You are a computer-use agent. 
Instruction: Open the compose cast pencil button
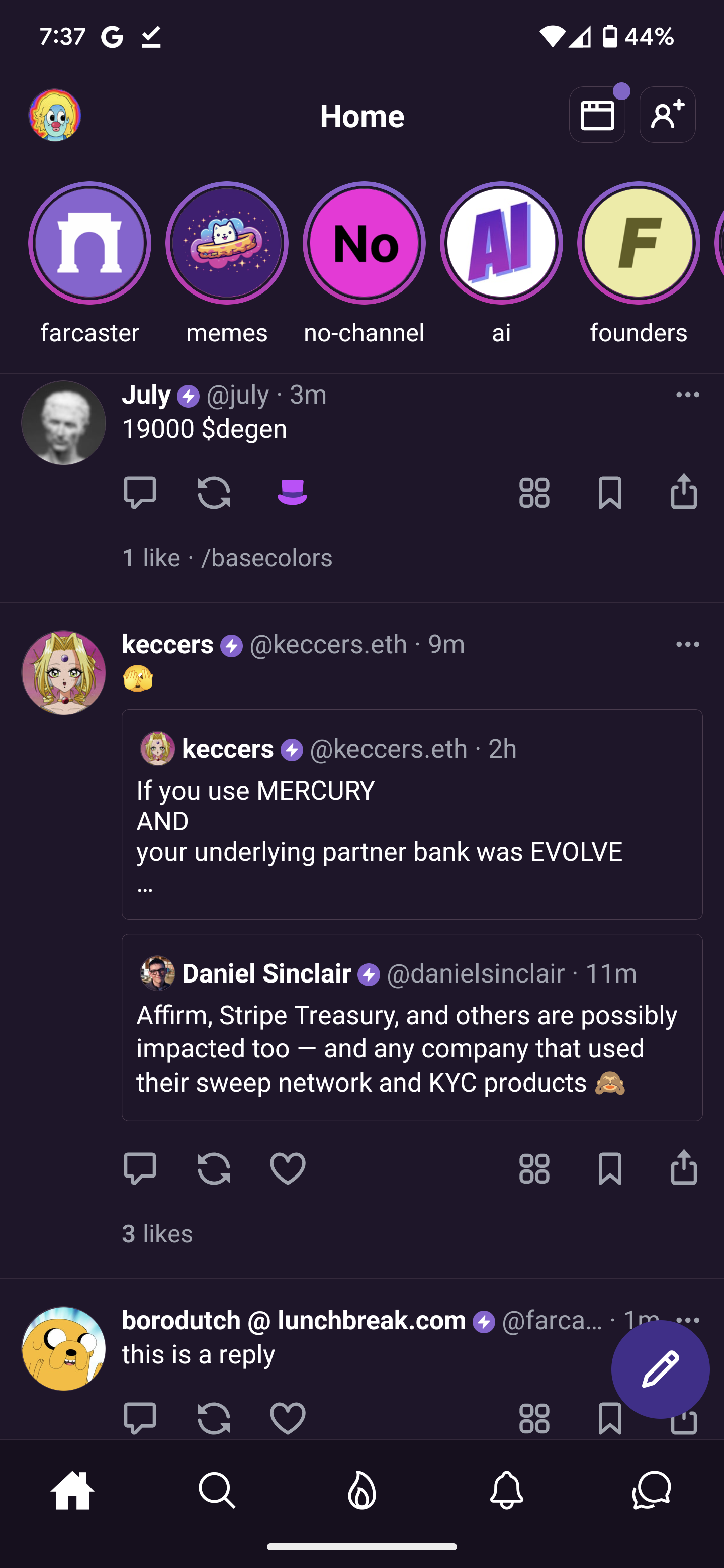point(660,1369)
